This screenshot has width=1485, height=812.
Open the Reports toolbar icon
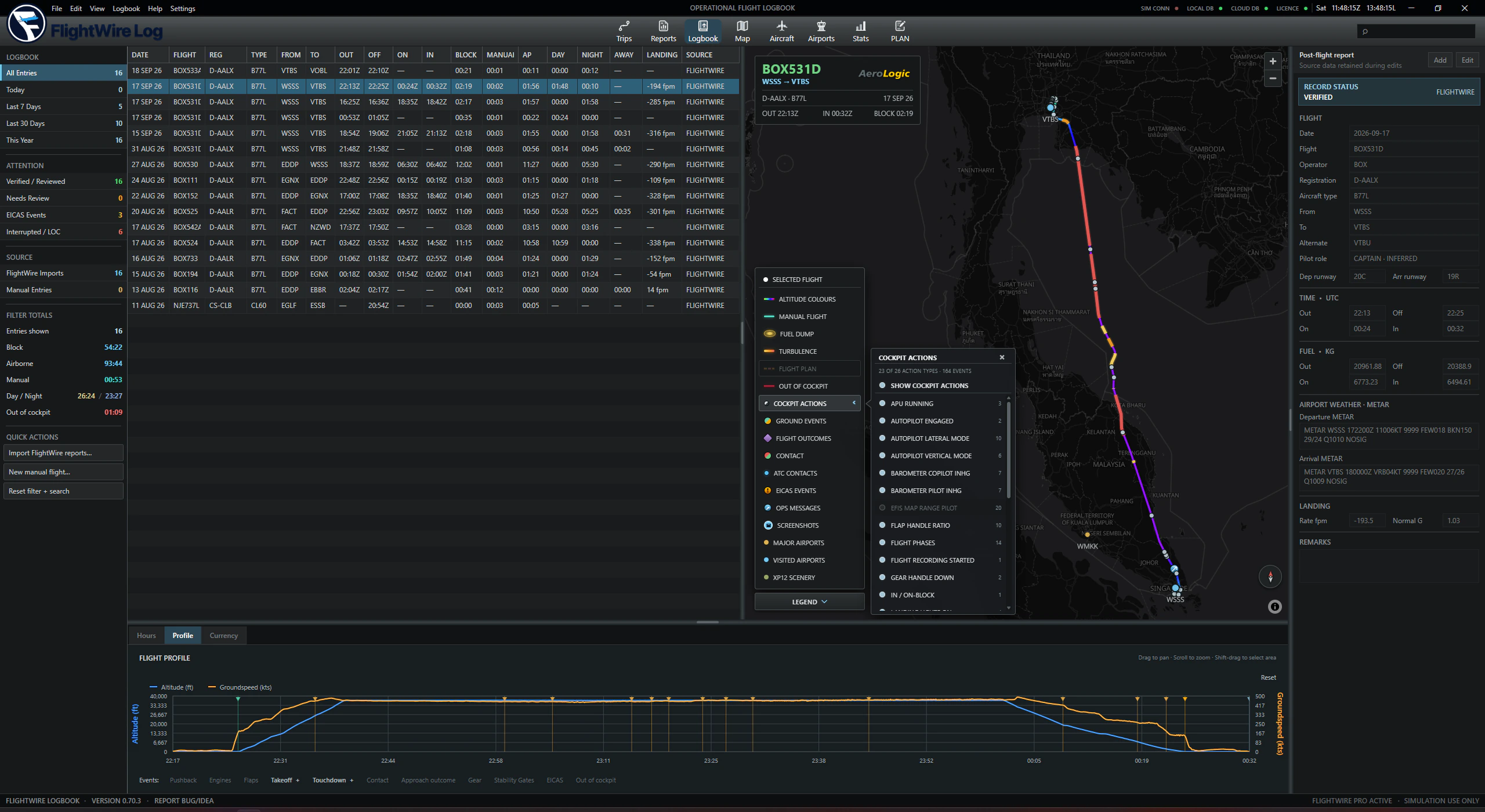coord(663,31)
